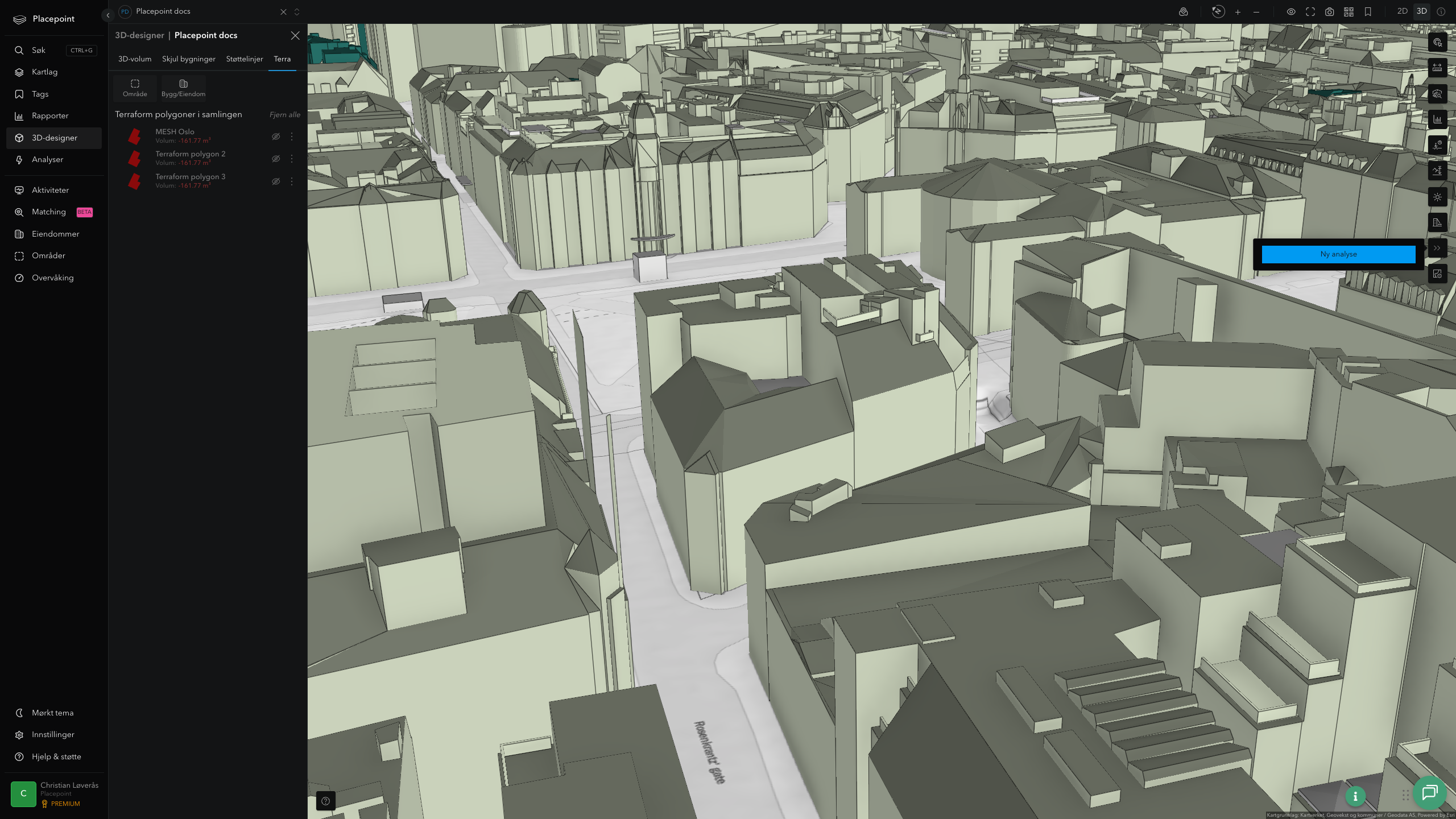This screenshot has width=1456, height=819.
Task: Open building slope measurement tool
Action: (1438, 222)
